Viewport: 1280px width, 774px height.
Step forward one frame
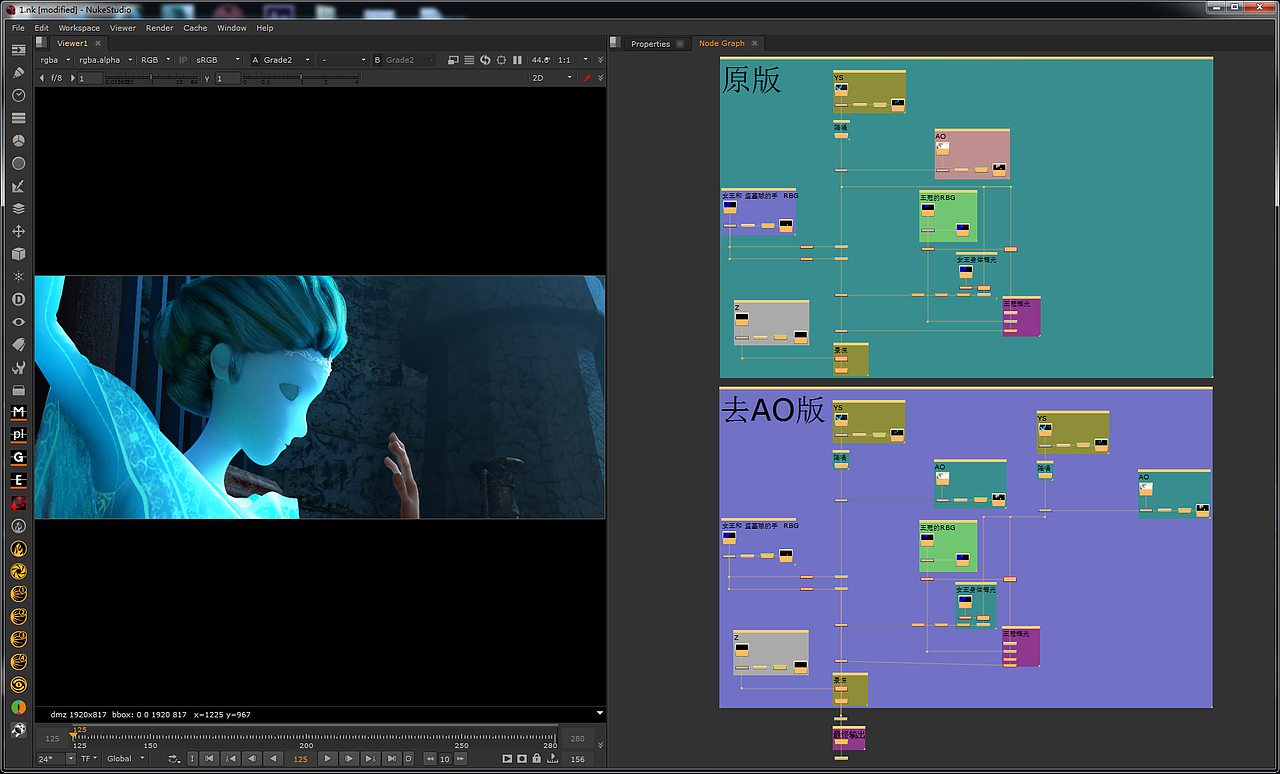(349, 758)
